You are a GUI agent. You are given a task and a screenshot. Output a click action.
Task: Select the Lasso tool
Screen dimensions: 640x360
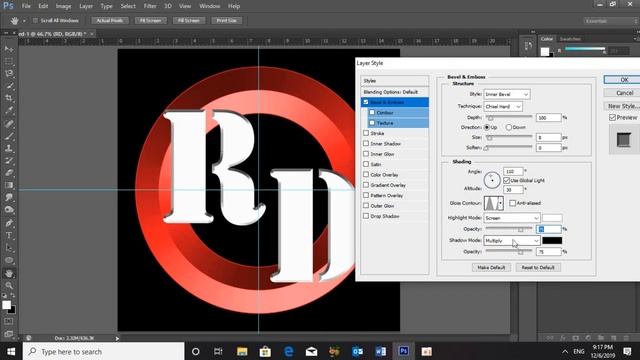coord(9,74)
